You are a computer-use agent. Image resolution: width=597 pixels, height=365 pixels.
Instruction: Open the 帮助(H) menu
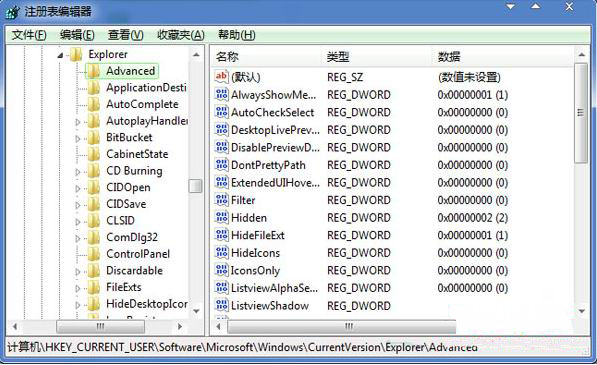(236, 35)
